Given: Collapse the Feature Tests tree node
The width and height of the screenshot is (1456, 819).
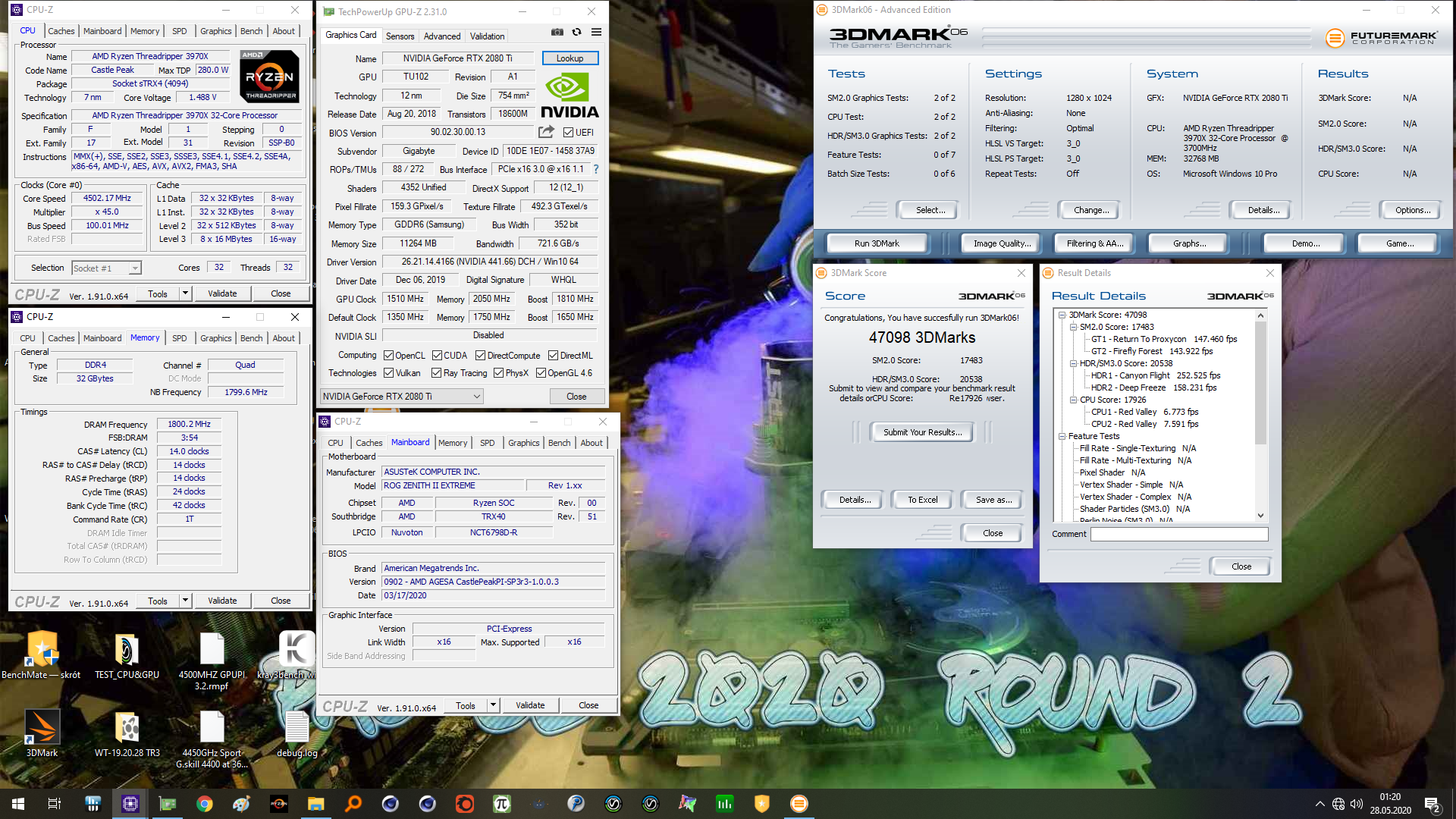Looking at the screenshot, I should point(1062,436).
